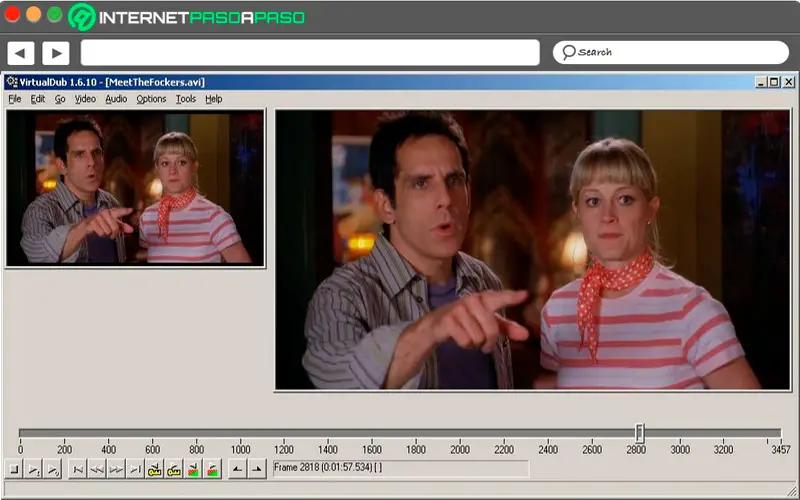Jump to previous scene change

point(193,469)
